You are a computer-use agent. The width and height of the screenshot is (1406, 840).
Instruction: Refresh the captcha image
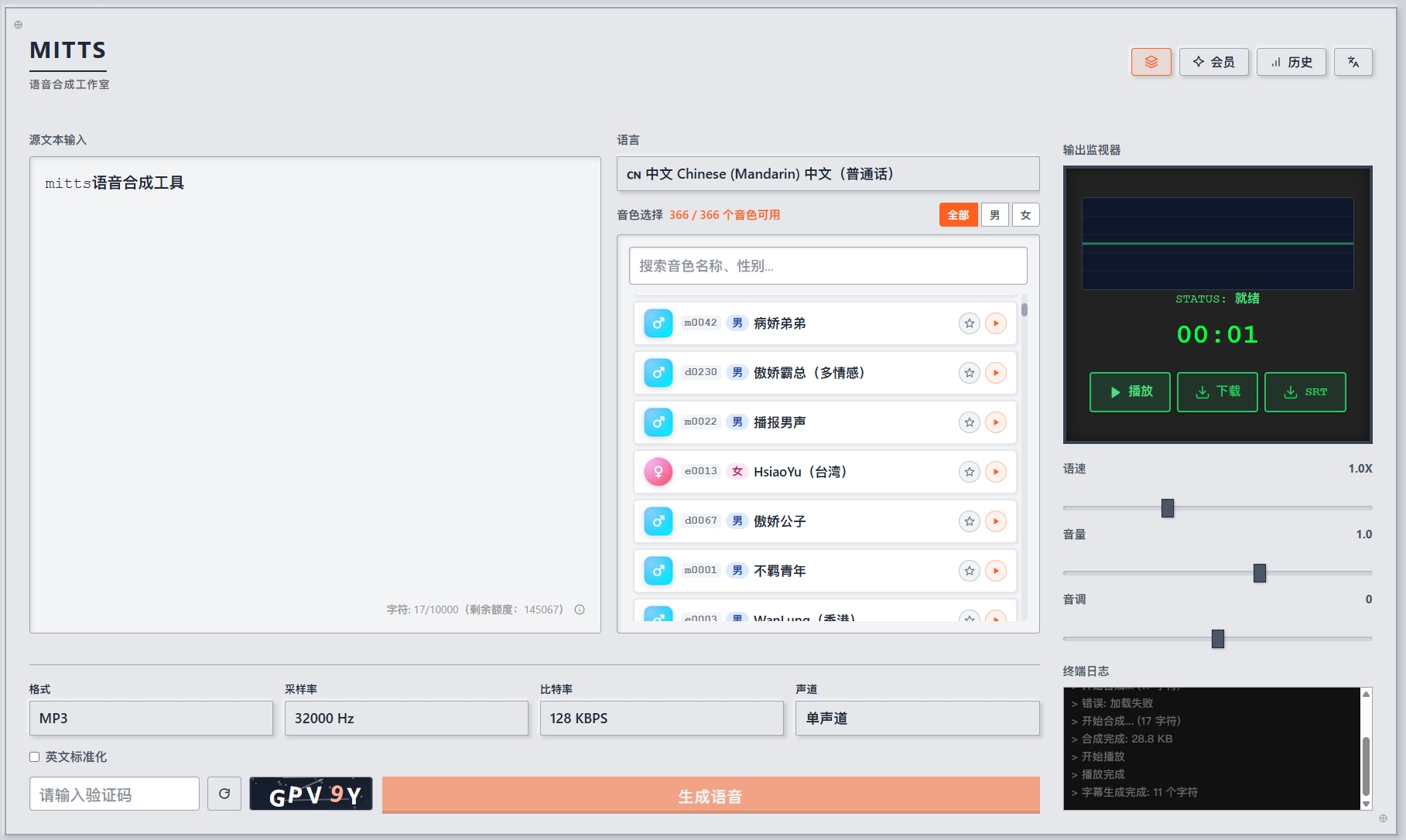224,794
